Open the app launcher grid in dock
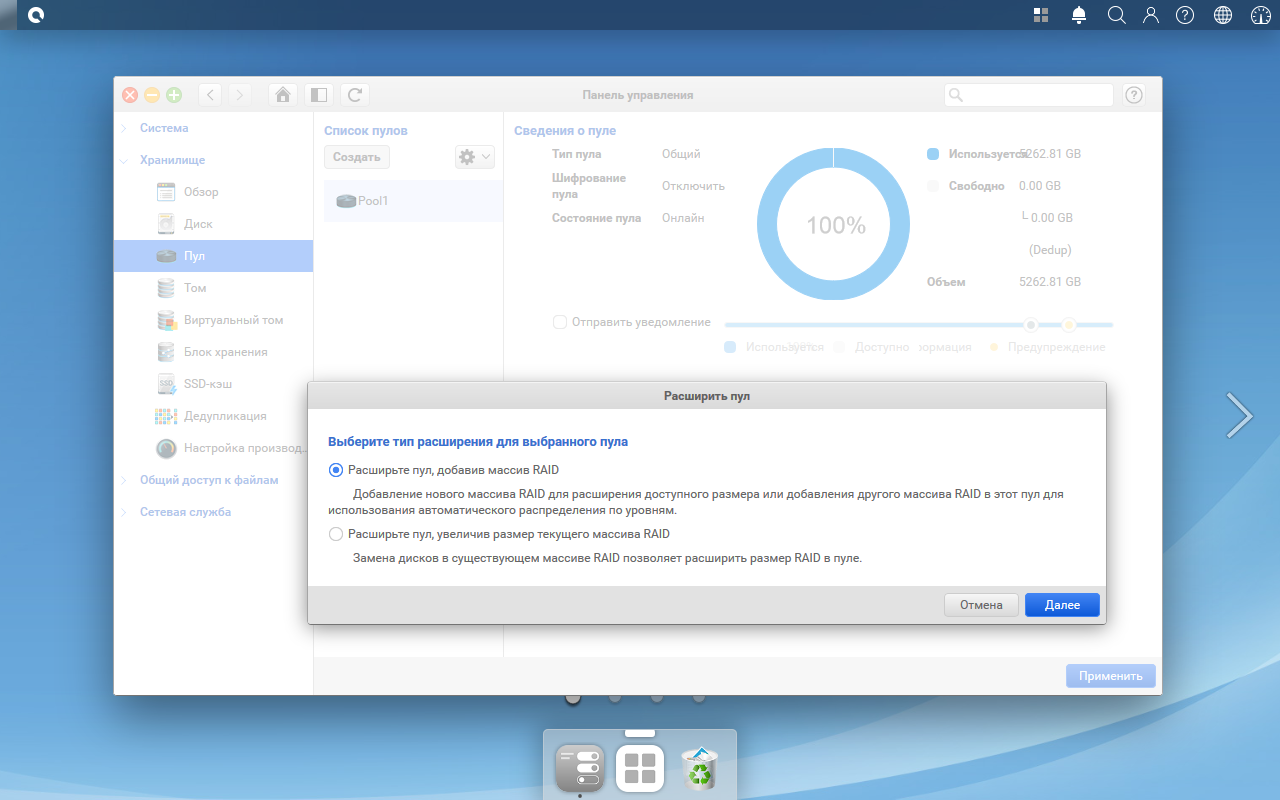1280x800 pixels. [x=640, y=768]
